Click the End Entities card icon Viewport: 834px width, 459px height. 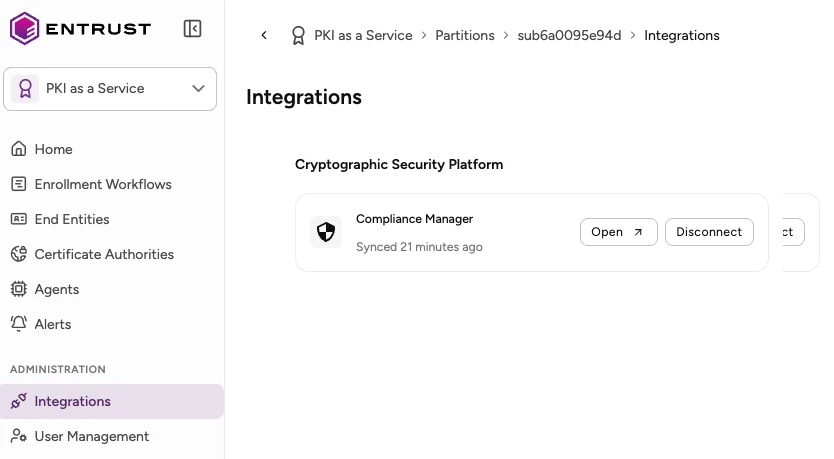[19, 219]
